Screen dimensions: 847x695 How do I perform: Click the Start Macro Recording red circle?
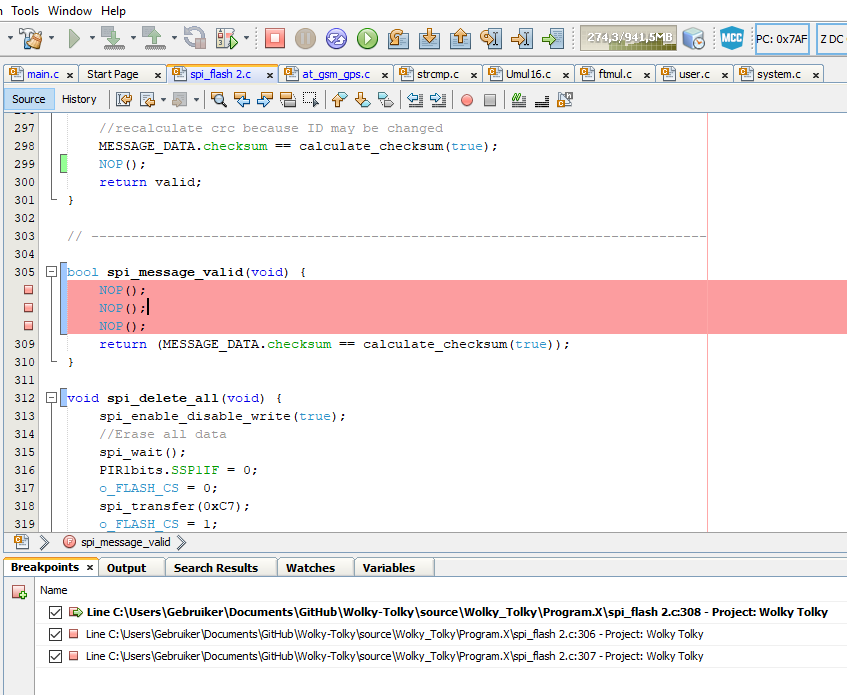[466, 99]
